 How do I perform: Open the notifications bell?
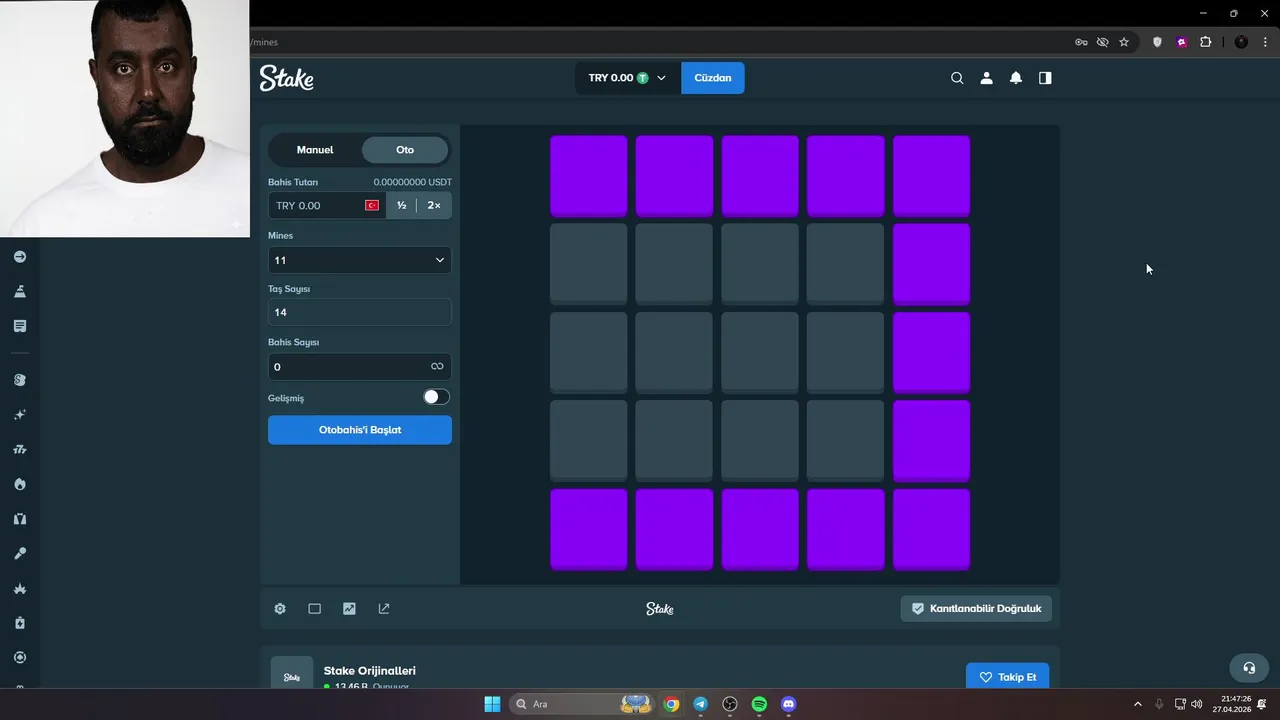tap(1016, 78)
